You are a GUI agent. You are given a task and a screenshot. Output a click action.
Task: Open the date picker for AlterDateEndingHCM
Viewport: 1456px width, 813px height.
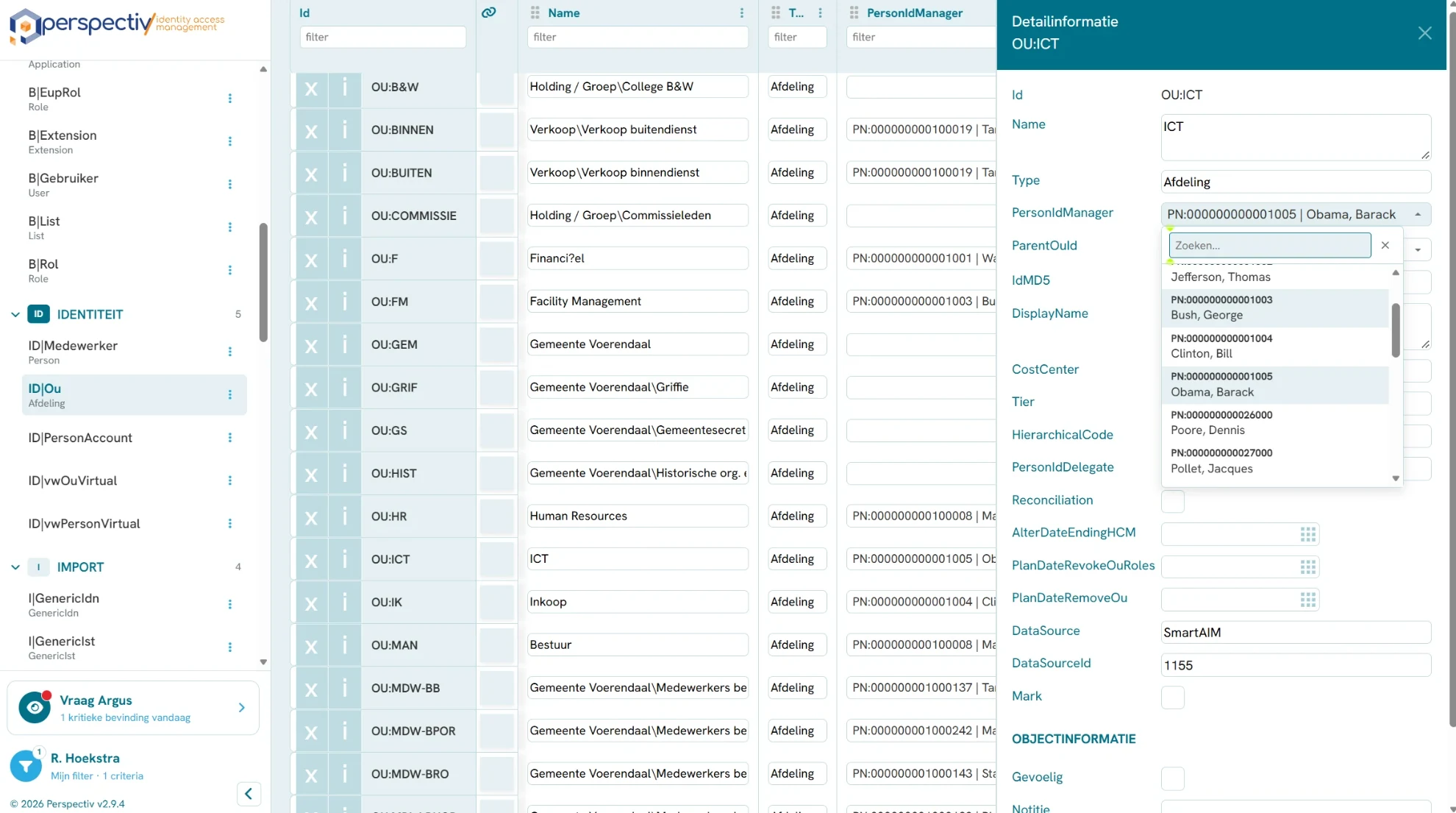[x=1307, y=534]
